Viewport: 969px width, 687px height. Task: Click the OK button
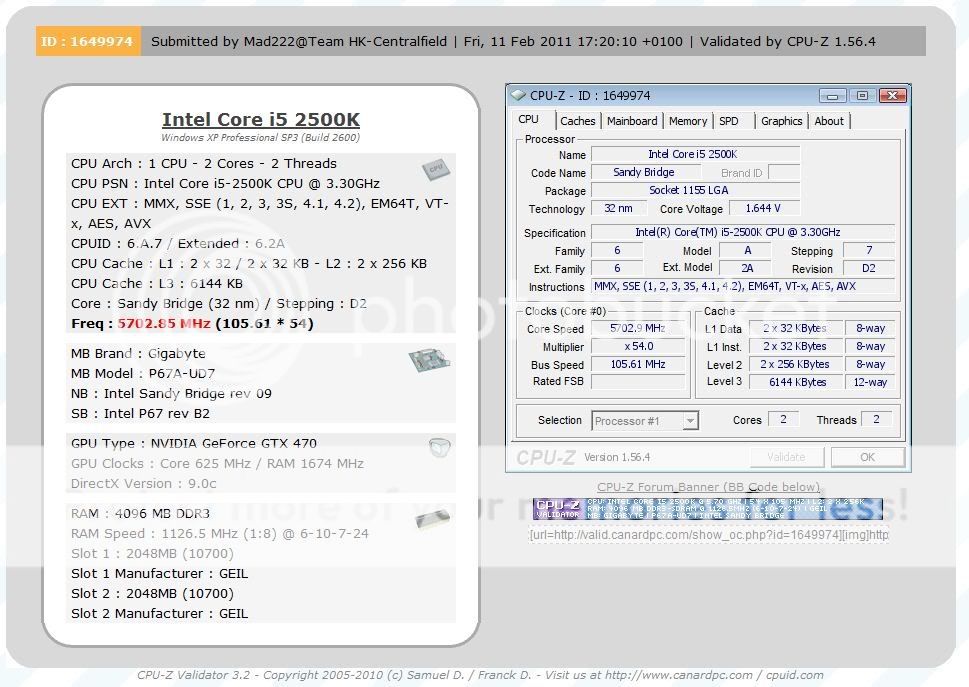[867, 457]
